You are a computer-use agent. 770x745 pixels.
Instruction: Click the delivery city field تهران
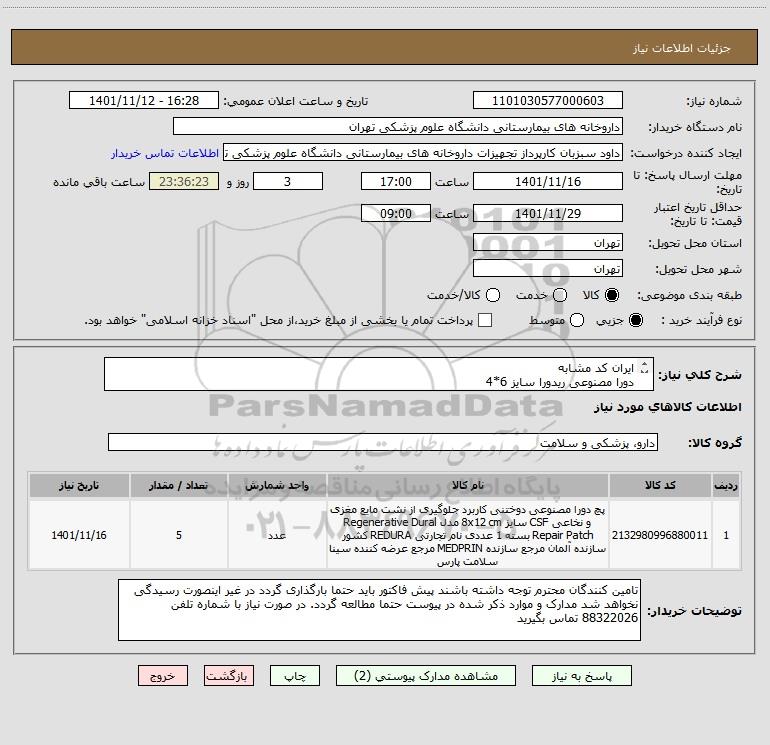click(548, 269)
